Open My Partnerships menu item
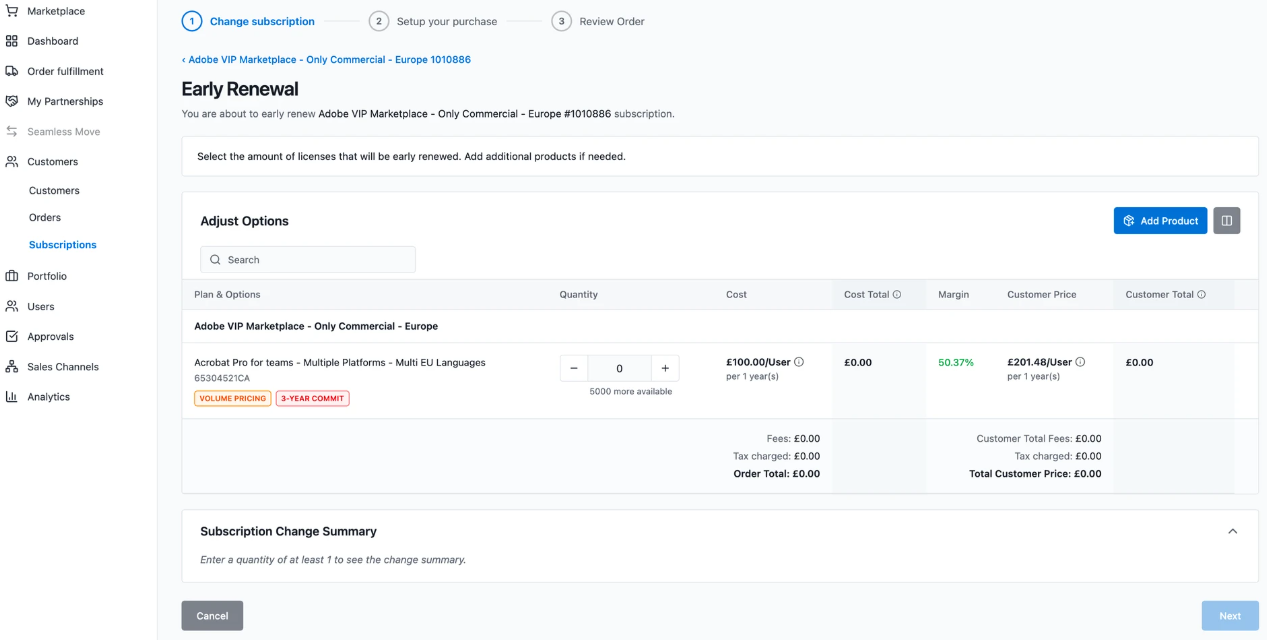This screenshot has height=640, width=1267. pyautogui.click(x=65, y=101)
